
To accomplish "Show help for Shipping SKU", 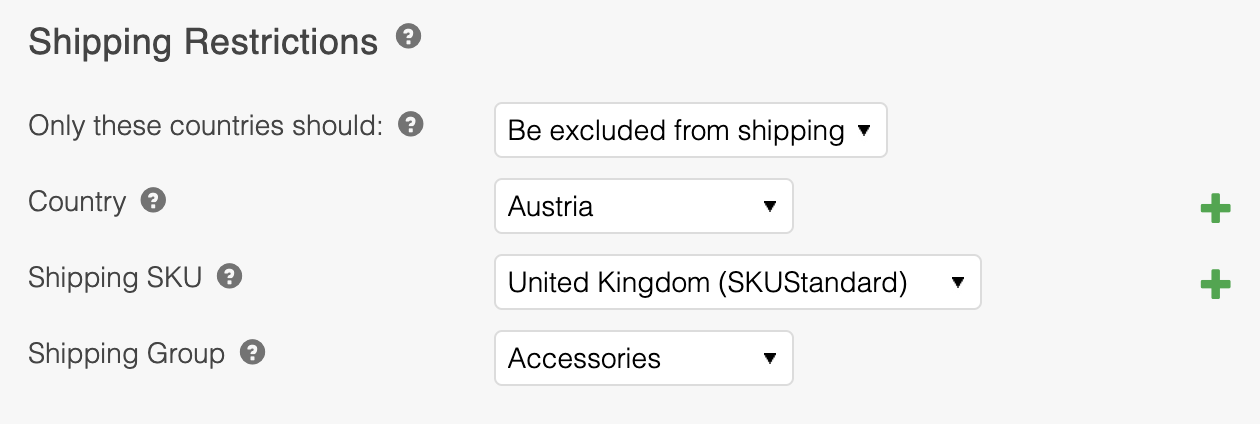I will 229,277.
